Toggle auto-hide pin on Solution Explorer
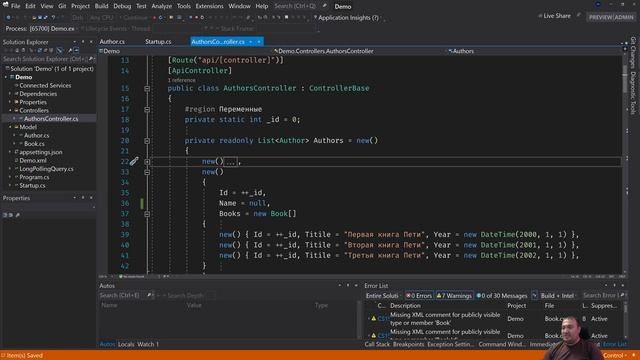The height and width of the screenshot is (360, 640). [83, 42]
